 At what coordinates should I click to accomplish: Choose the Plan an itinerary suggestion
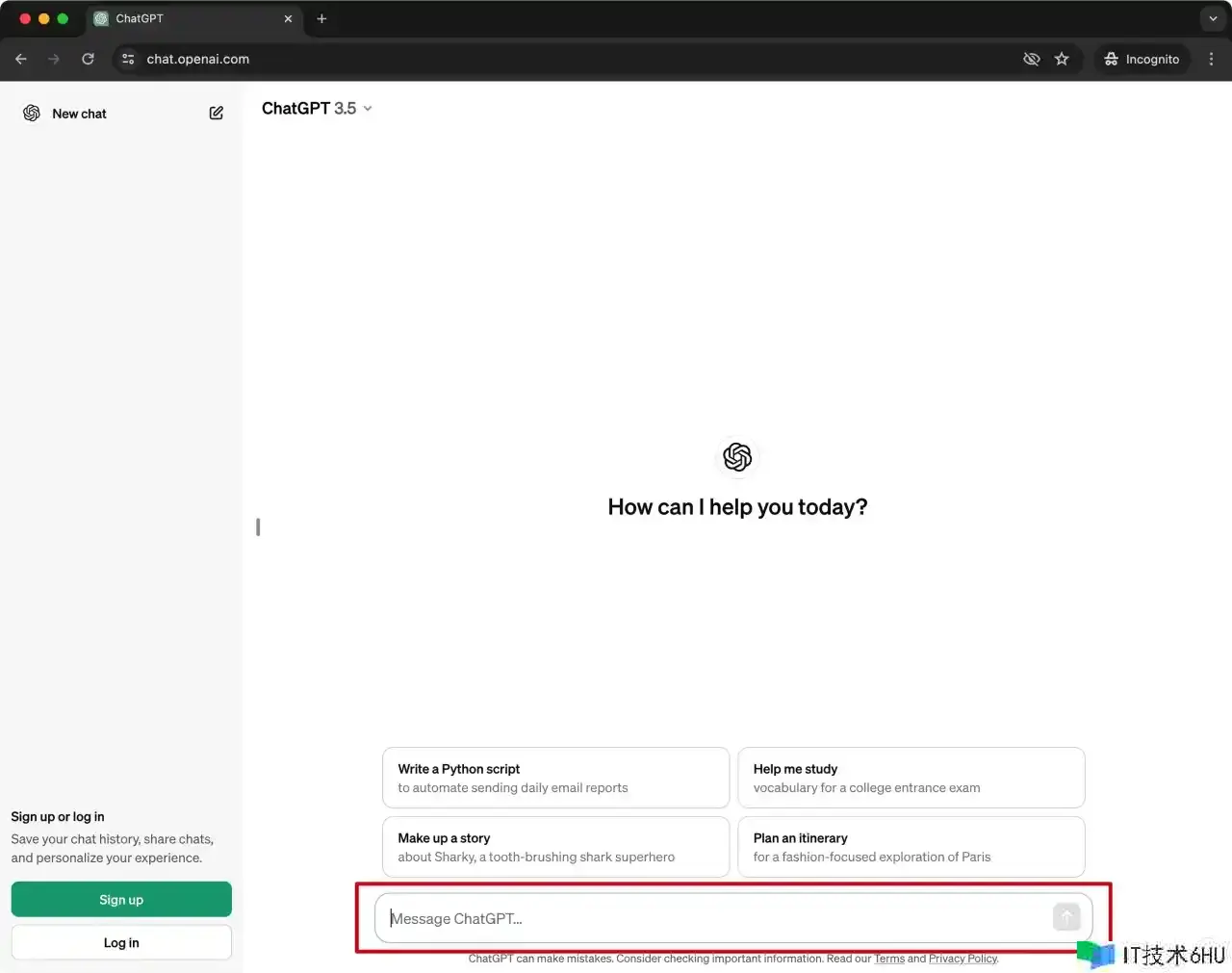pos(911,847)
